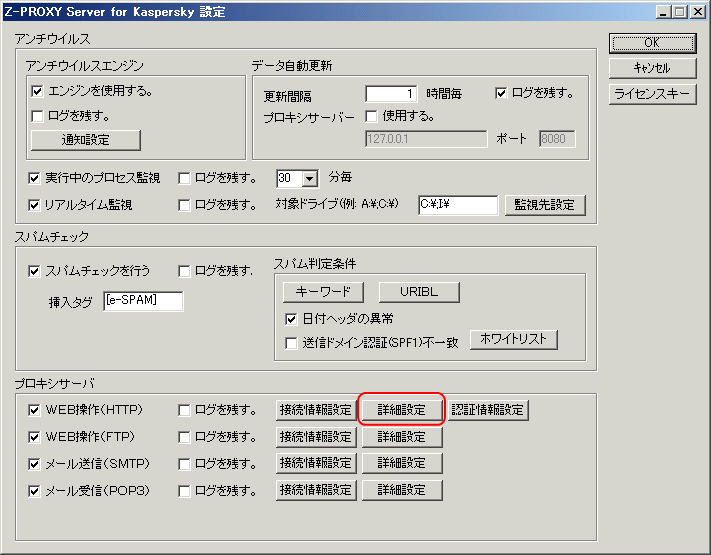This screenshot has width=711, height=555.
Task: Open the 通知設定 button
Action: pos(86,140)
